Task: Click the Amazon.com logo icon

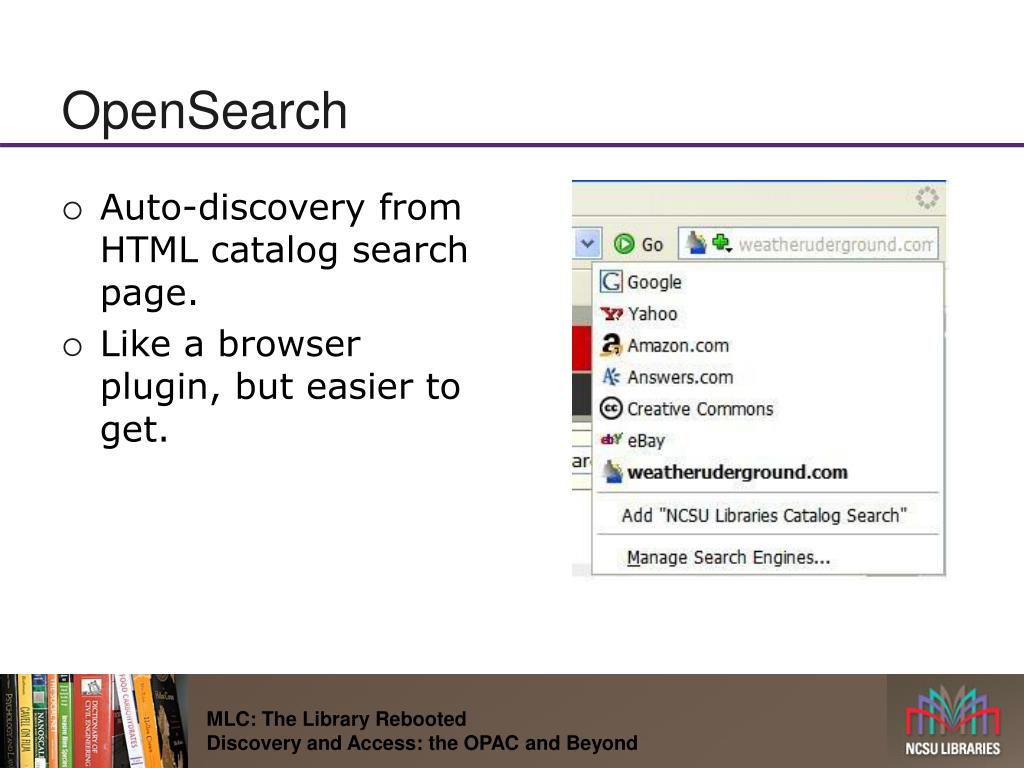Action: tap(611, 345)
